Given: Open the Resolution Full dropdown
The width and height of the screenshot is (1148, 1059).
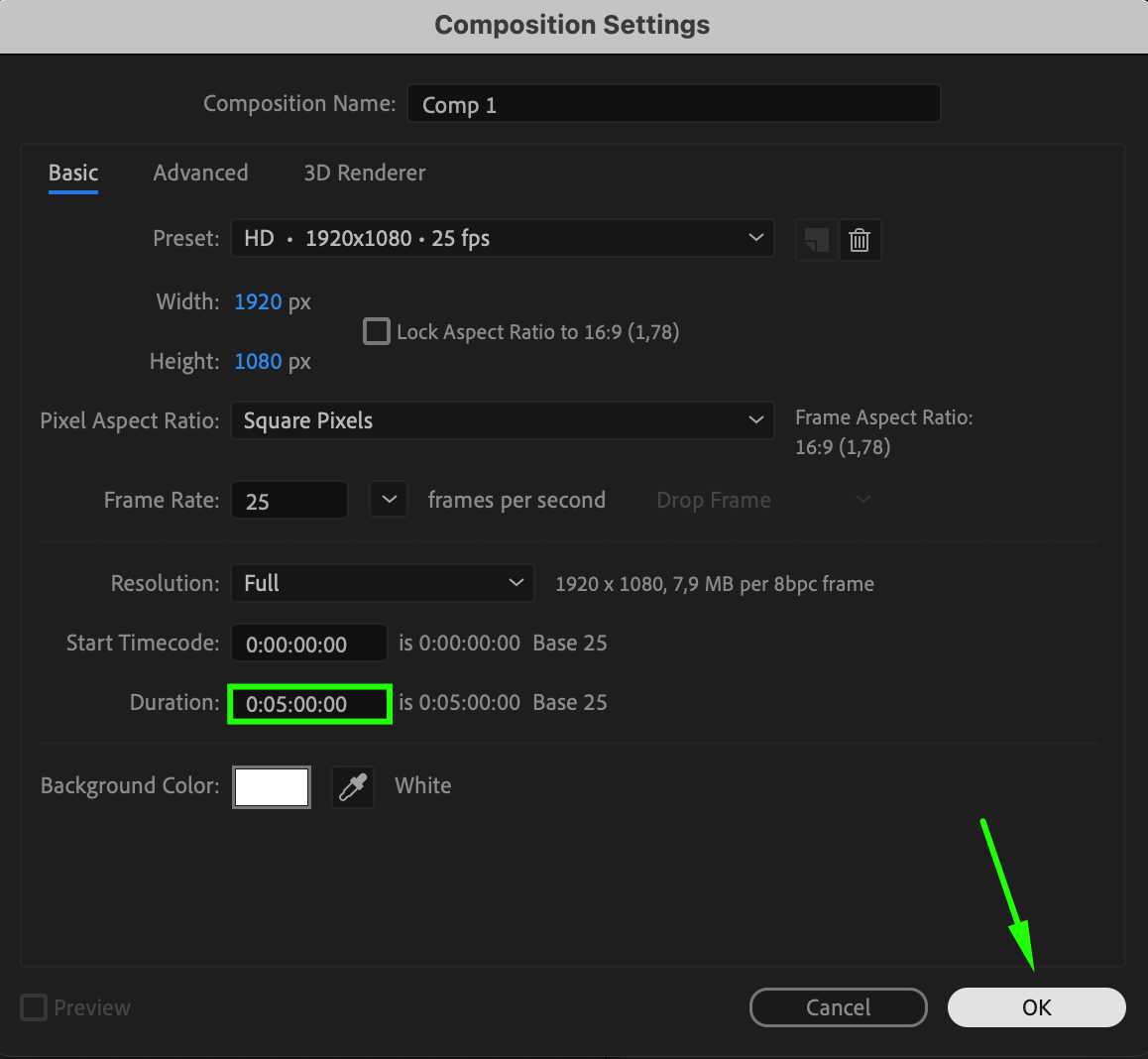Looking at the screenshot, I should pyautogui.click(x=383, y=583).
